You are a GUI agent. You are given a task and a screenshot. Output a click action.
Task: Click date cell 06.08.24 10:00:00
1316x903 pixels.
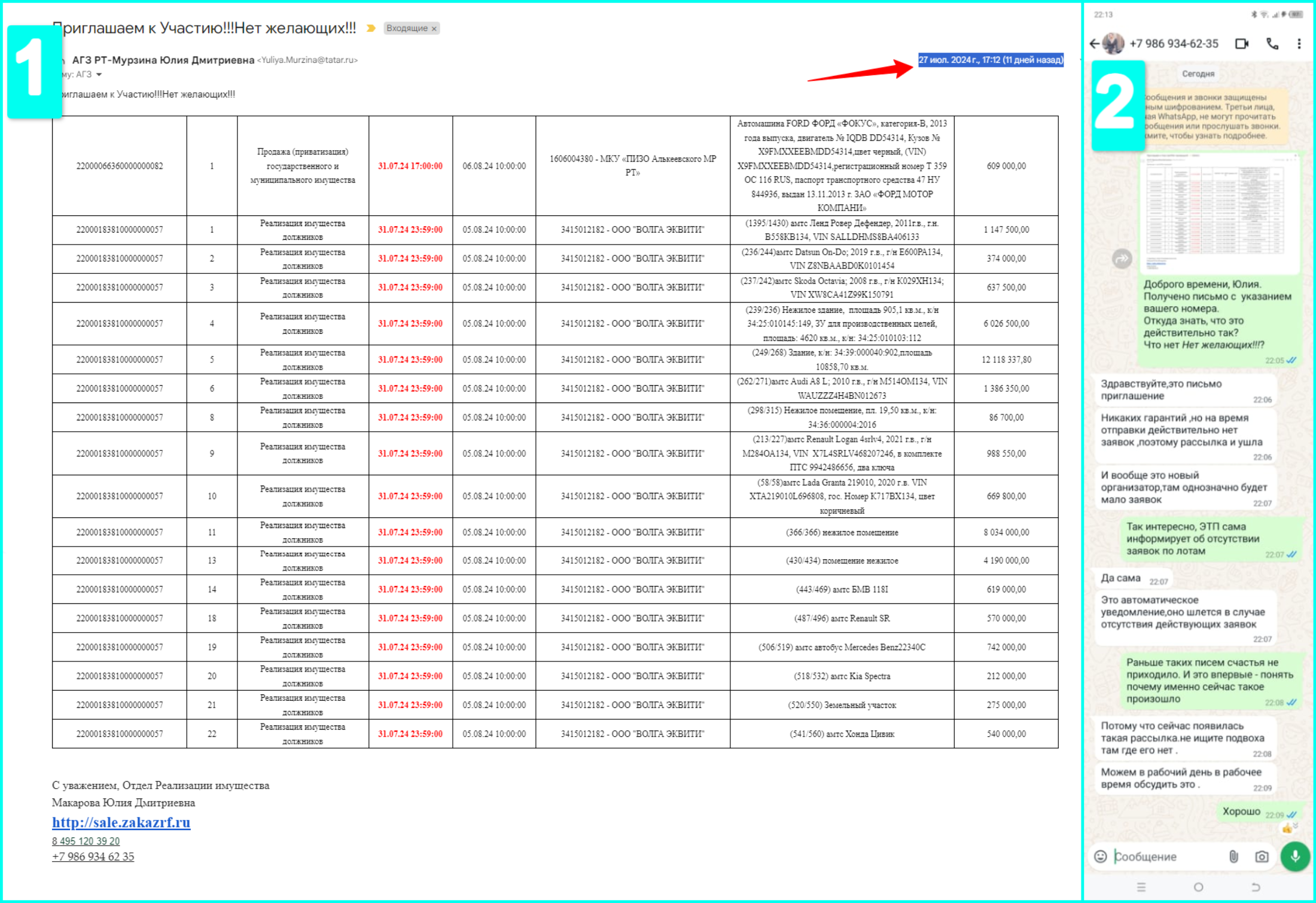(x=494, y=166)
